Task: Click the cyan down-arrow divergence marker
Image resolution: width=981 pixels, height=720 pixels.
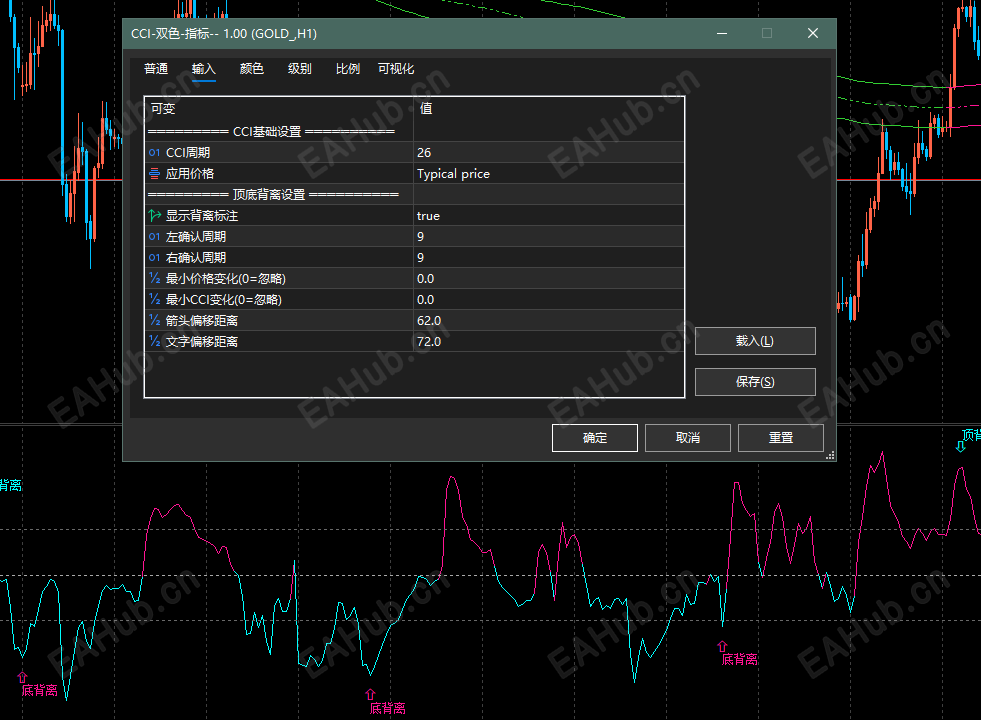Action: pos(960,446)
